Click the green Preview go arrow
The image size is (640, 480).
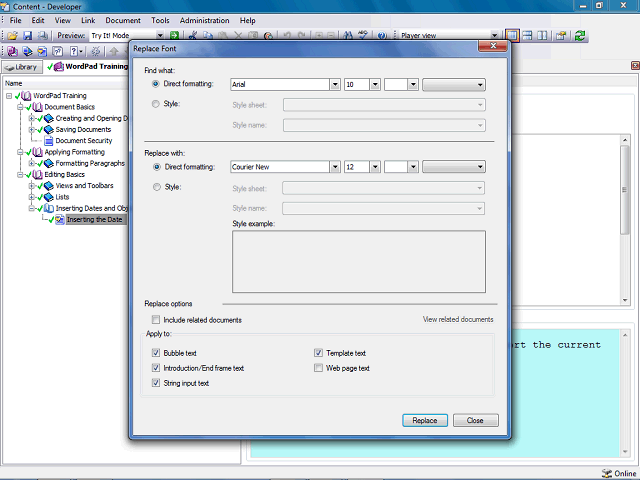174,36
